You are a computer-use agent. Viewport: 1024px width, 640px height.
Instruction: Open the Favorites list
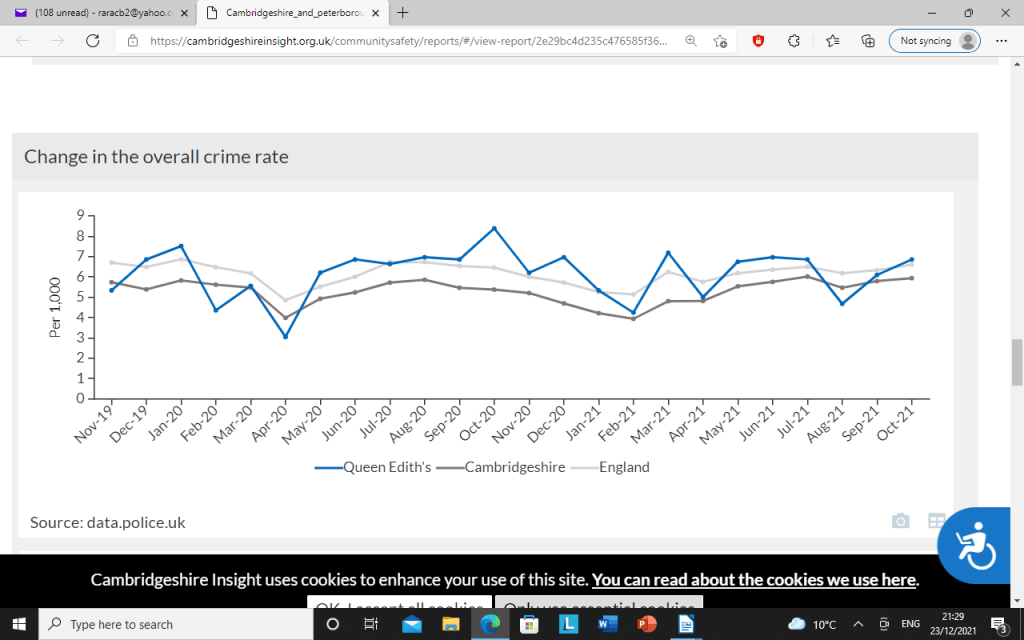(x=832, y=41)
